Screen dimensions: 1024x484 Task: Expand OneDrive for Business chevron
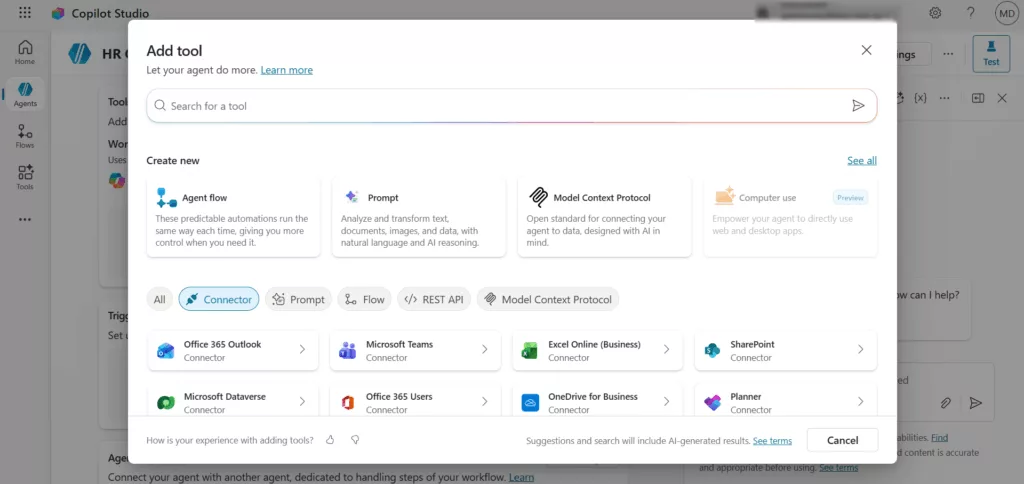point(667,402)
